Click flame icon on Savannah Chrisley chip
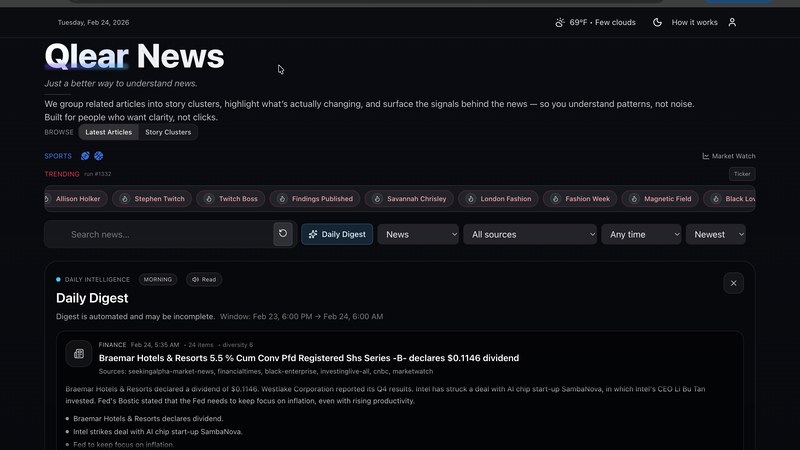Viewport: 800px width, 450px height. (x=377, y=199)
